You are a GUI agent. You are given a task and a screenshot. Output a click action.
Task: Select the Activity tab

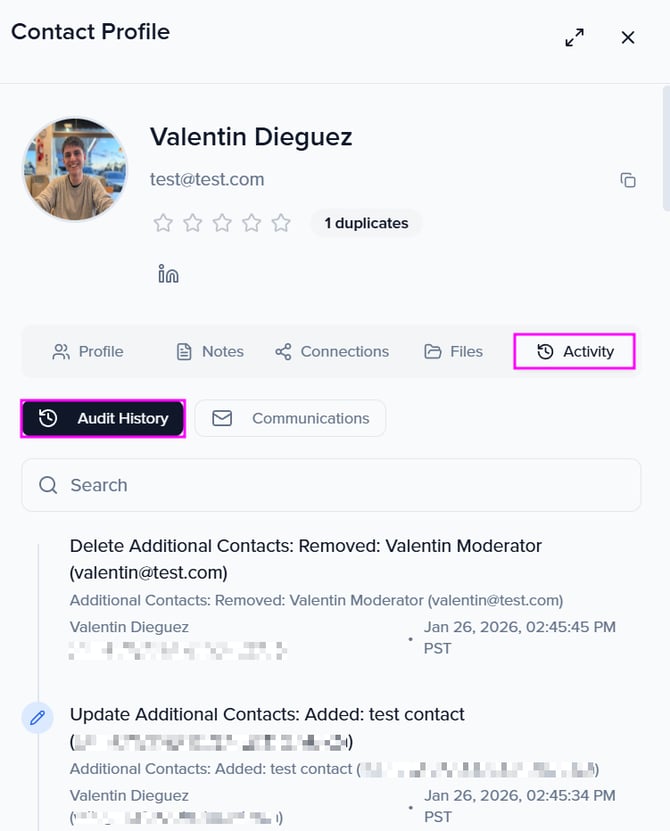575,351
